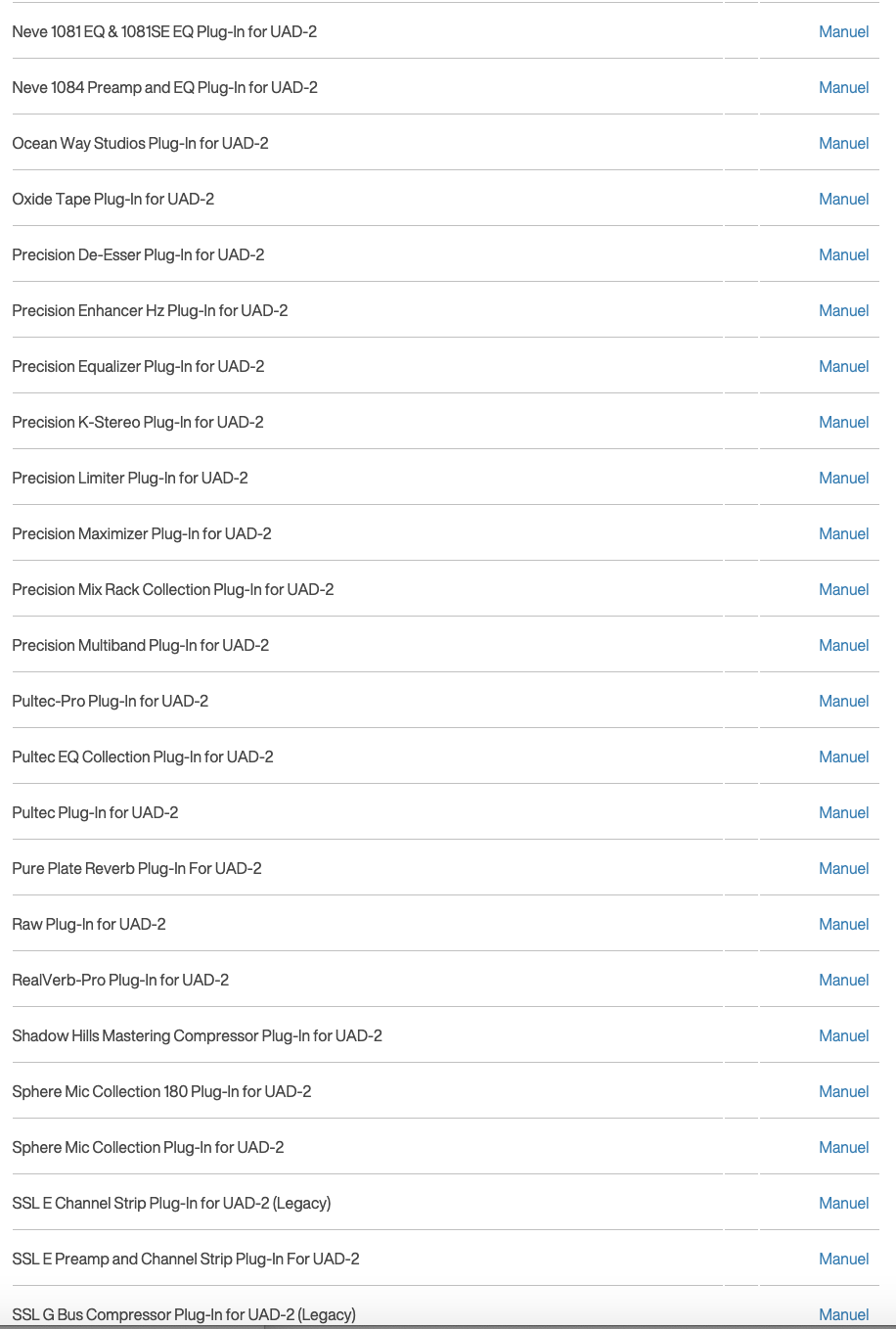Open Manuel for Precision Mix Rack Collection
The width and height of the screenshot is (896, 1329).
pos(843,589)
